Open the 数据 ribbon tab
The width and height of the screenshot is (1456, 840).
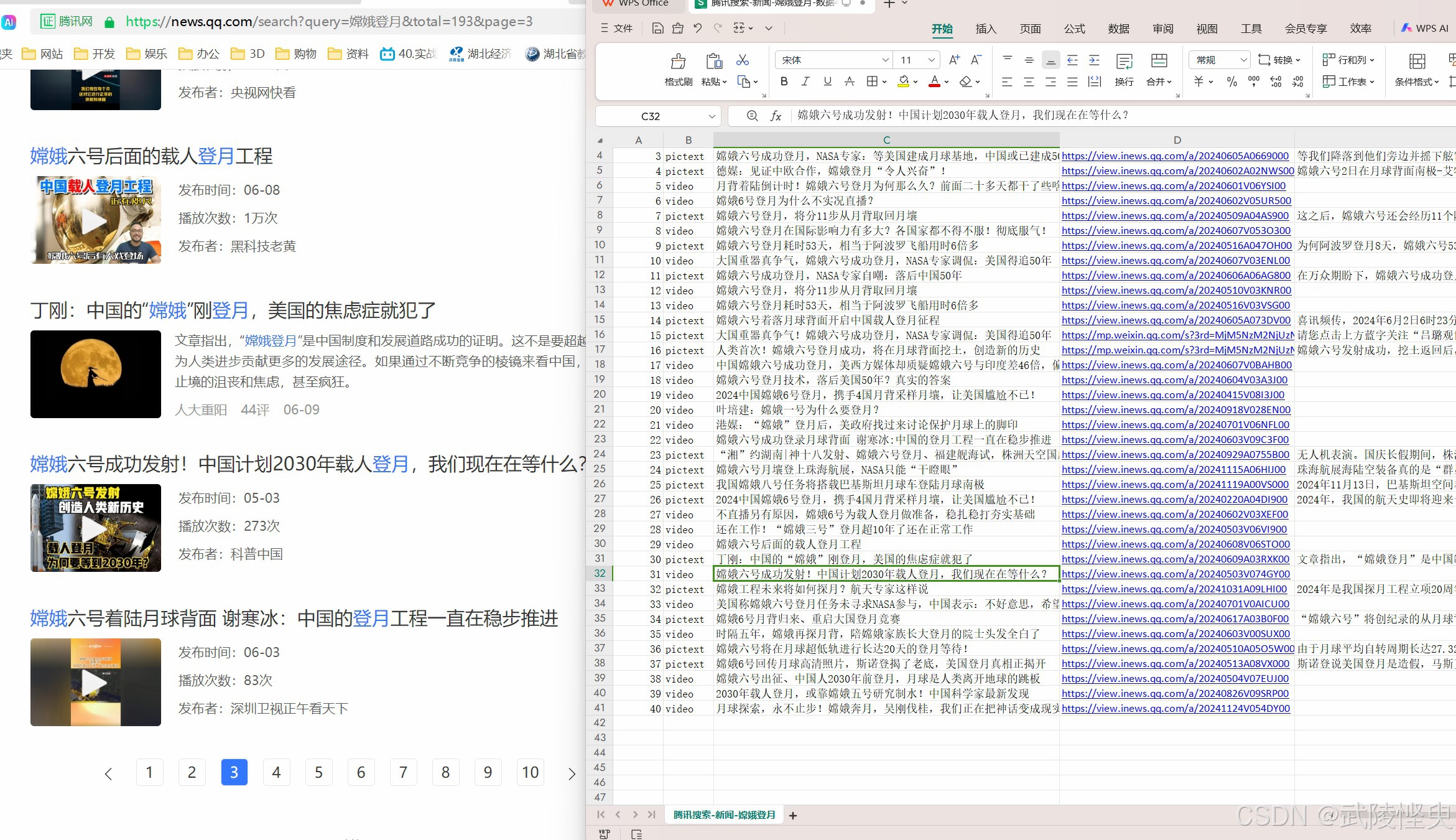pyautogui.click(x=1118, y=29)
